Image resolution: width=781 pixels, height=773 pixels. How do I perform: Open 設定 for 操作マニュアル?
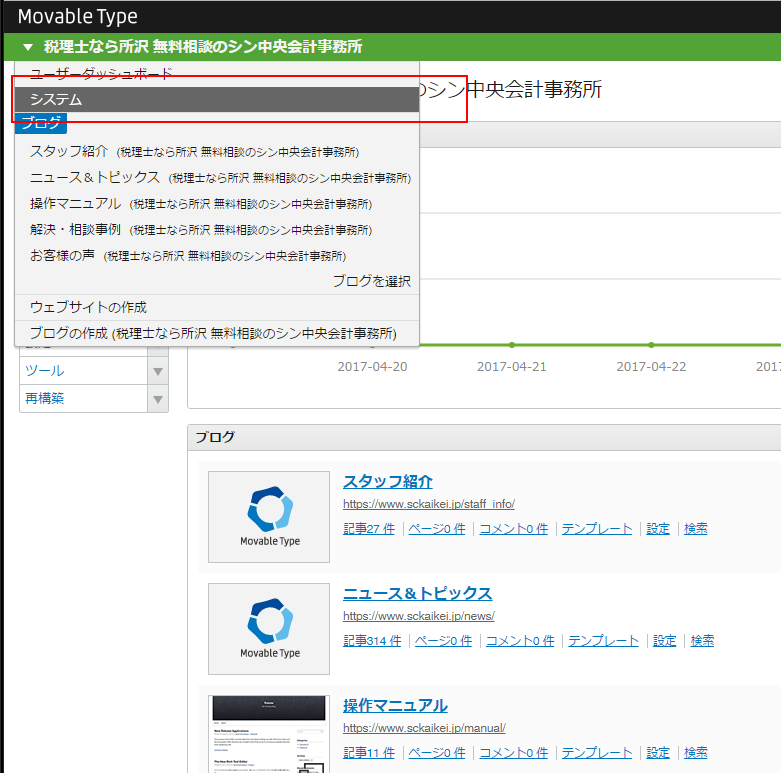[x=658, y=753]
